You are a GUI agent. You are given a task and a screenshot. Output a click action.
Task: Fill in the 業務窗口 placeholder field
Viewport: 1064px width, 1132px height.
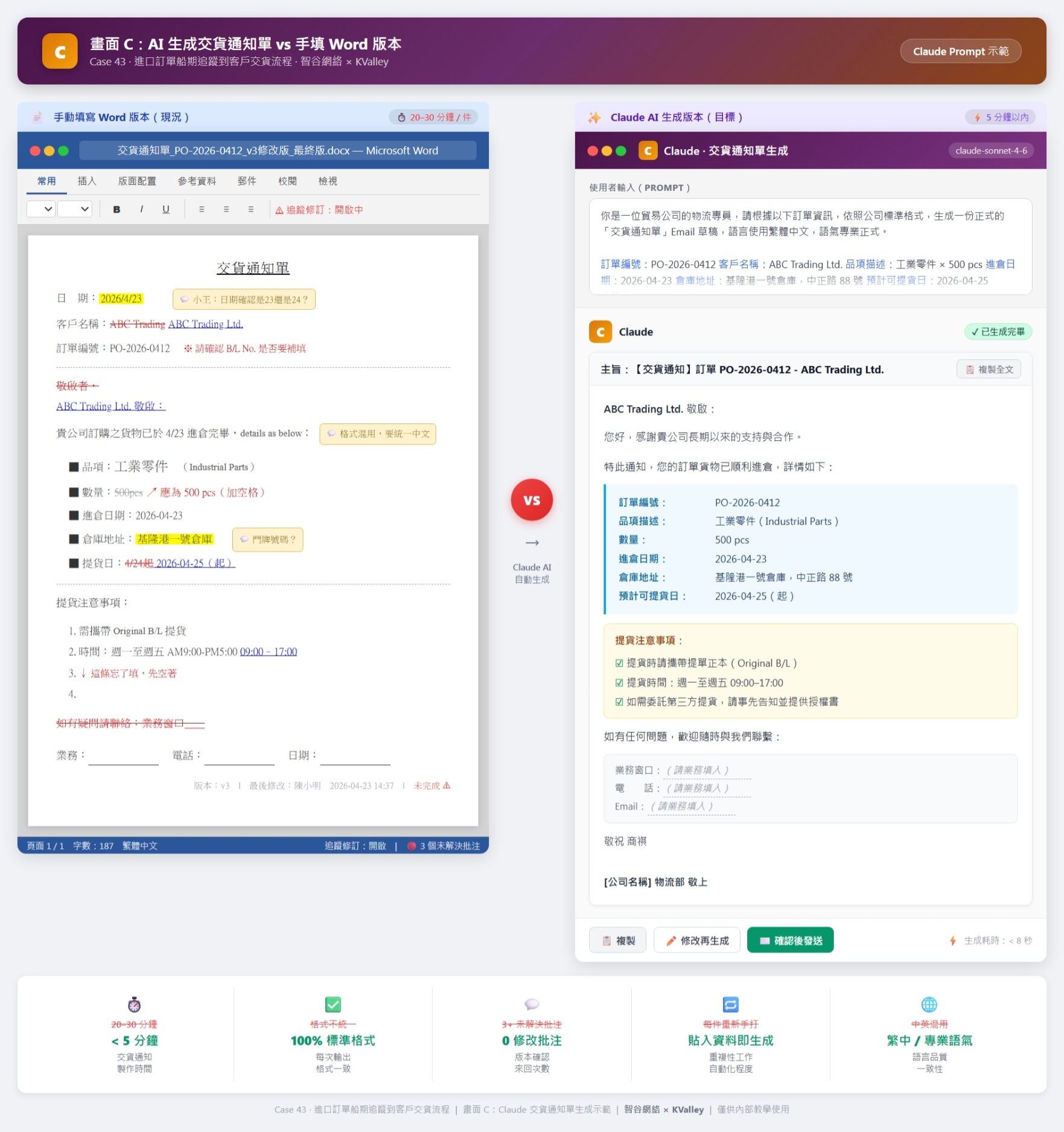(706, 770)
